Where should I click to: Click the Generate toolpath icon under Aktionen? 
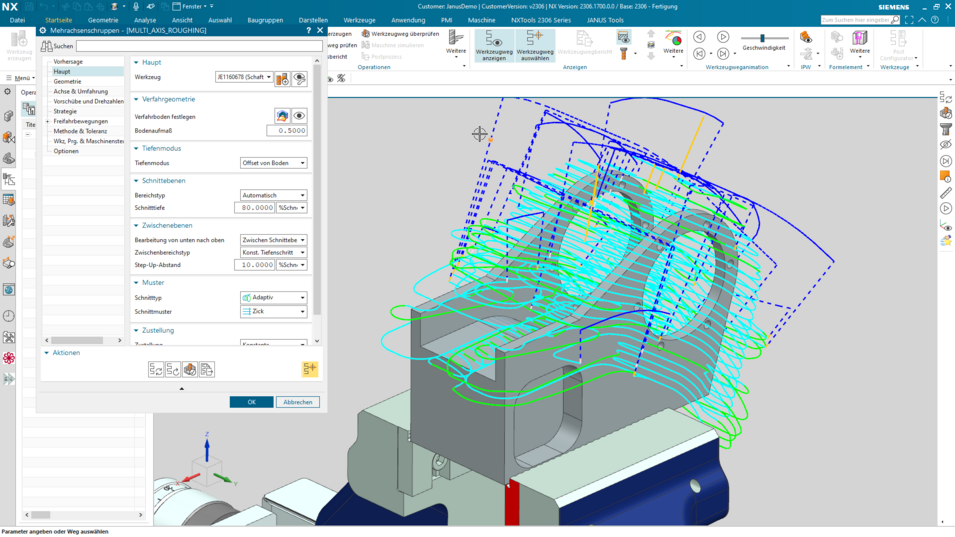156,370
